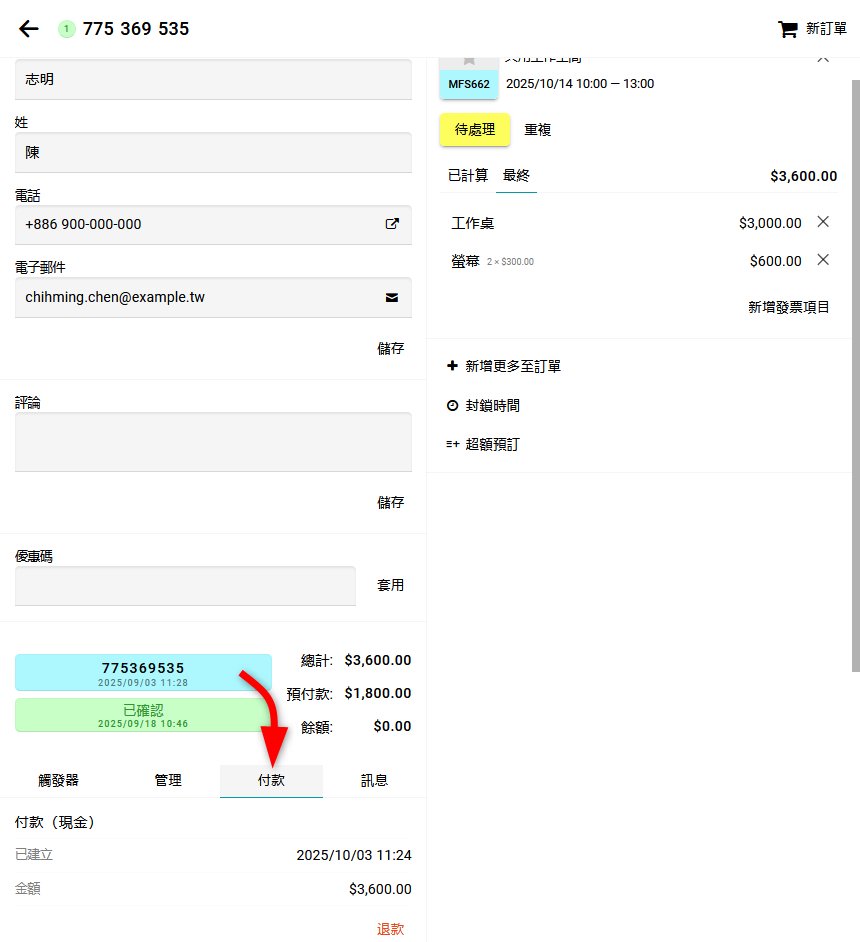Select the 最終 tab
Viewport: 860px width, 942px height.
click(x=516, y=176)
